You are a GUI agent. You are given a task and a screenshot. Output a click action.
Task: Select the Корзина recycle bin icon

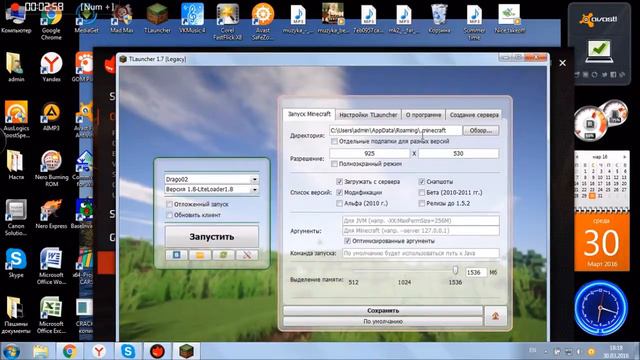[439, 18]
